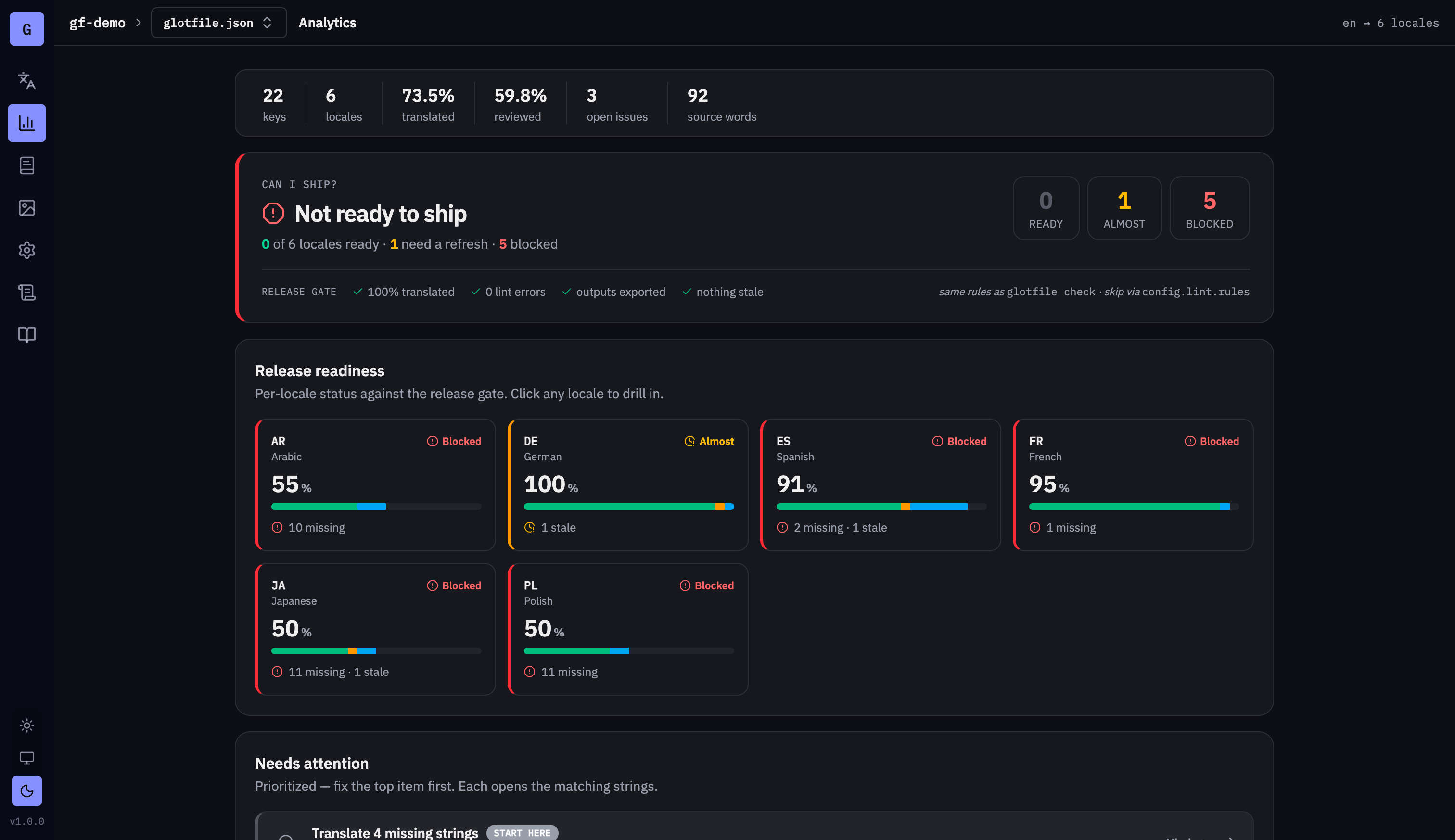Image resolution: width=1455 pixels, height=840 pixels.
Task: Click the 0 READY counter box
Action: (1046, 208)
